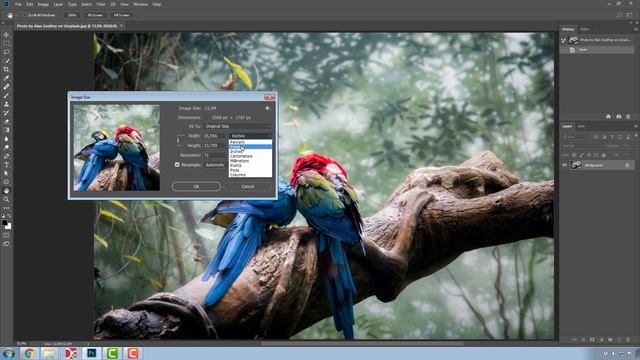The height and width of the screenshot is (360, 640).
Task: Choose Columns from units list
Action: (x=250, y=175)
